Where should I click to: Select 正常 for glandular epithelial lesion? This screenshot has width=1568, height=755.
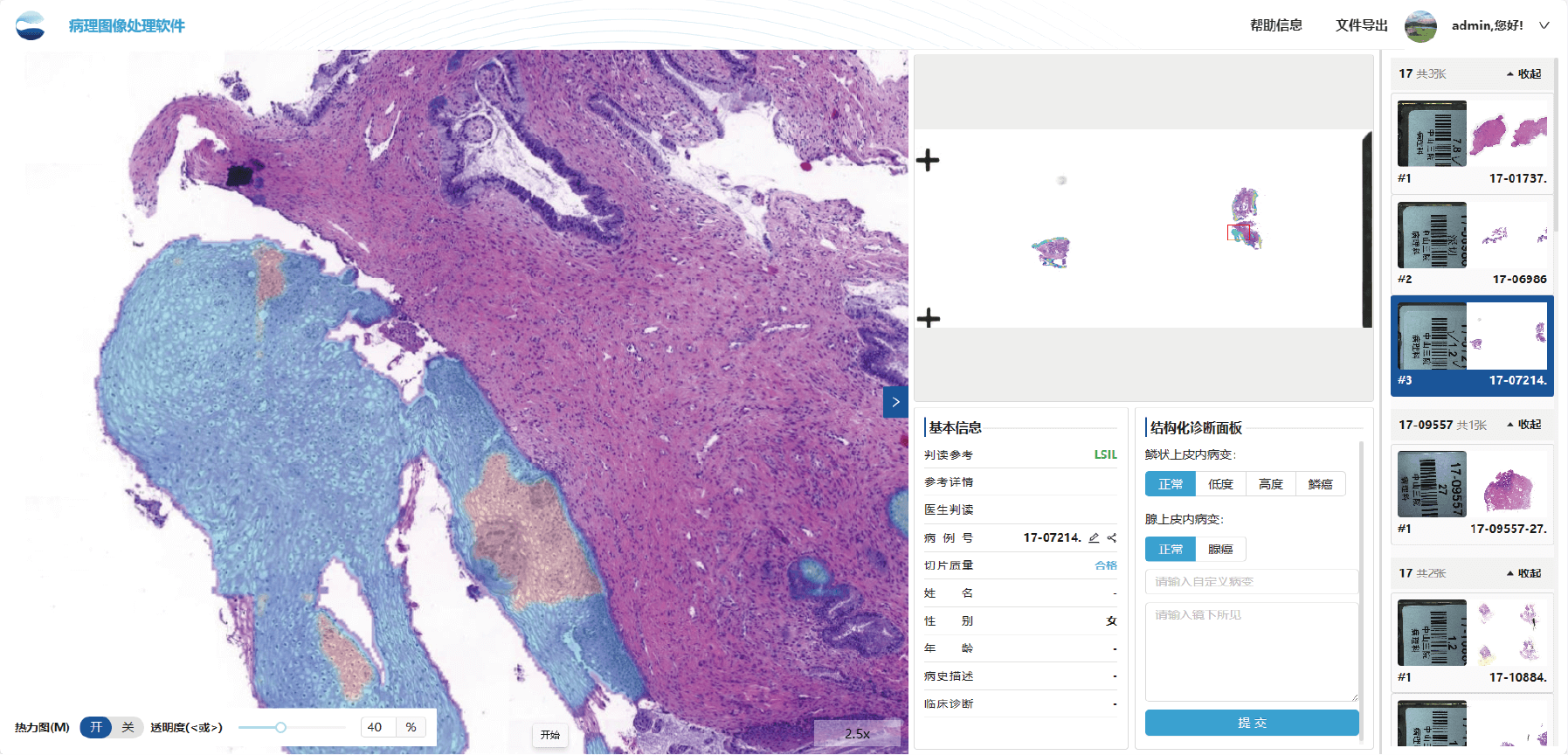click(1171, 549)
